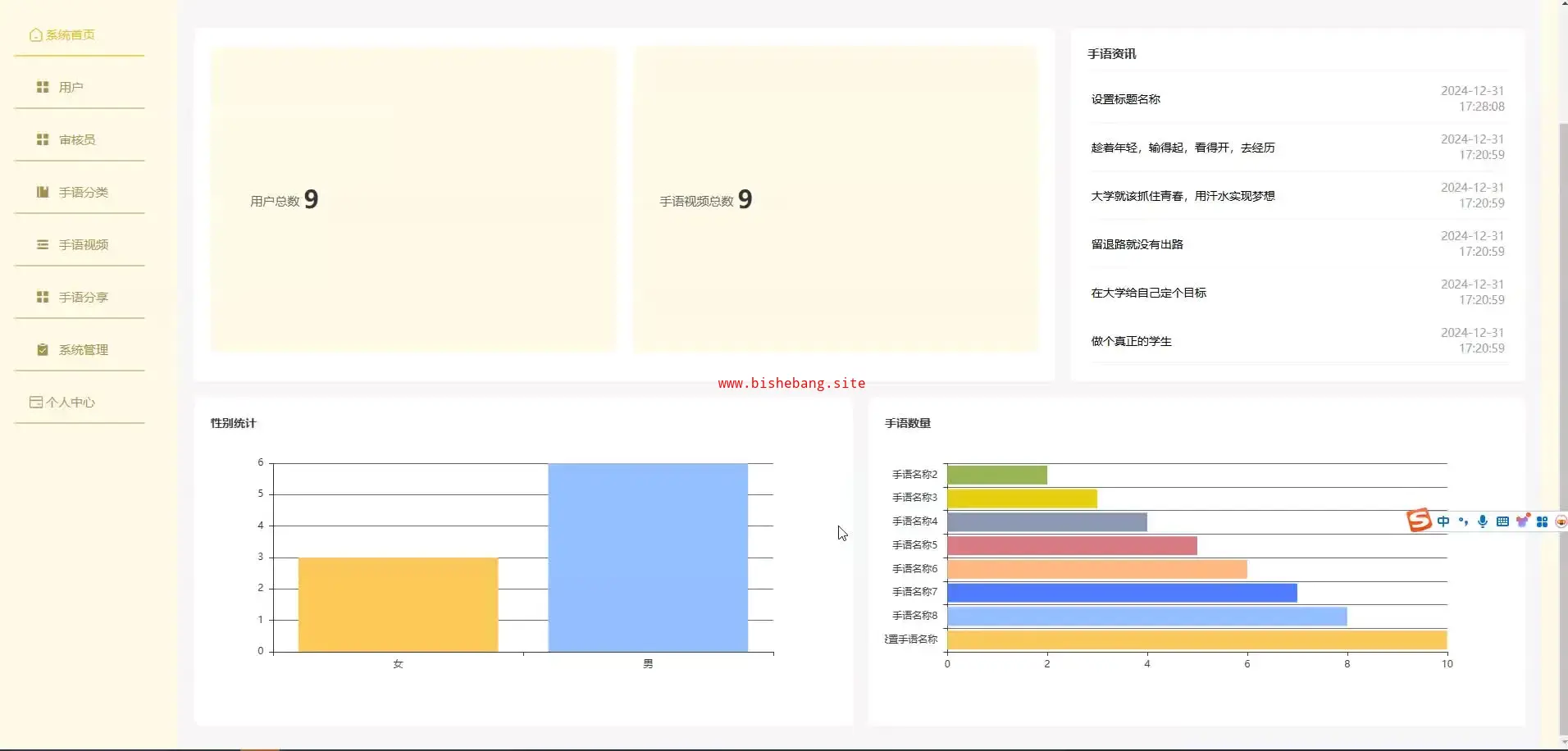This screenshot has width=1568, height=751.
Task: Open the Sogou toolbox grid icon
Action: pos(1542,521)
